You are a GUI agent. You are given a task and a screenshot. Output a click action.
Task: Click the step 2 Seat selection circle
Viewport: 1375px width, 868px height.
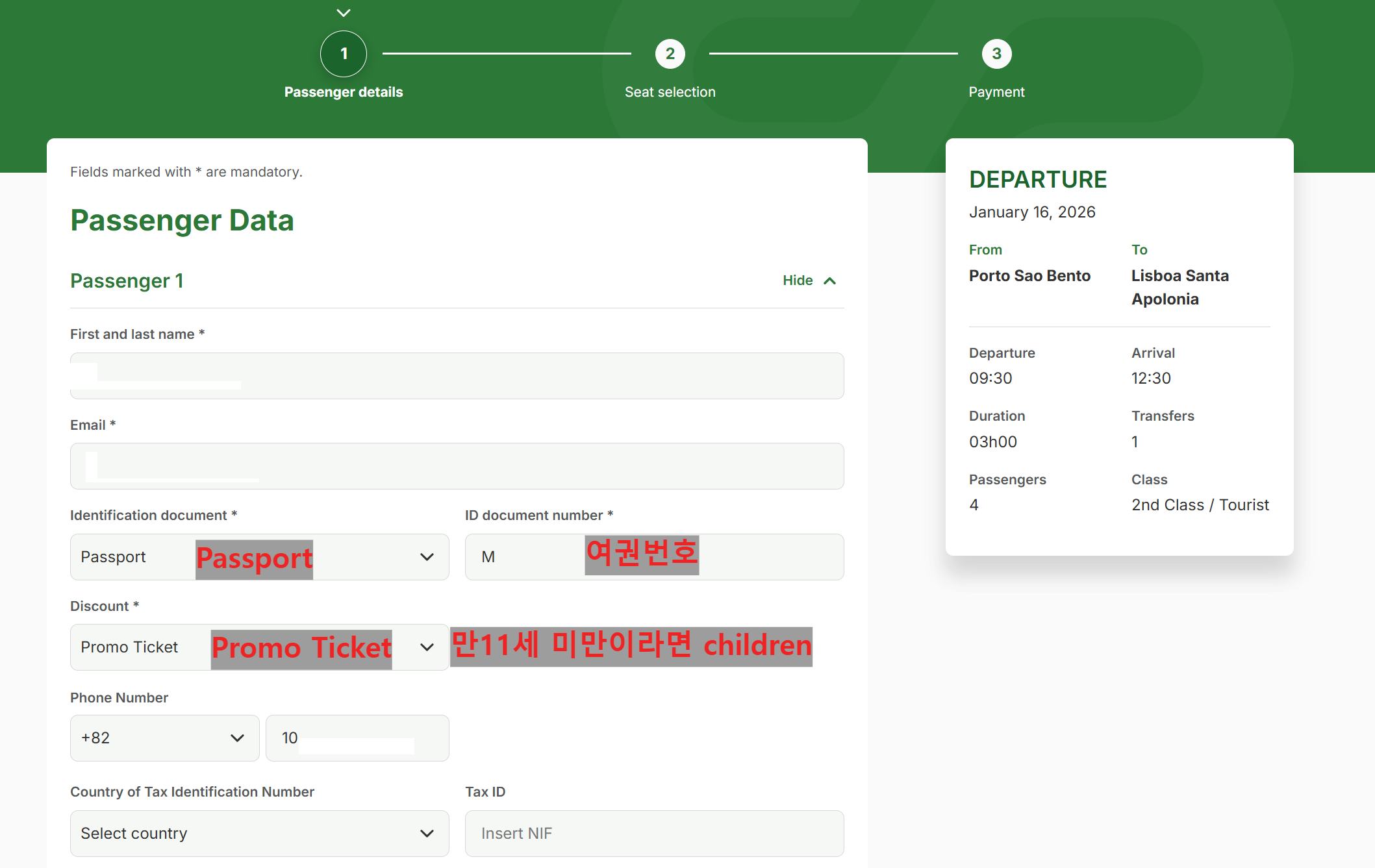[670, 54]
